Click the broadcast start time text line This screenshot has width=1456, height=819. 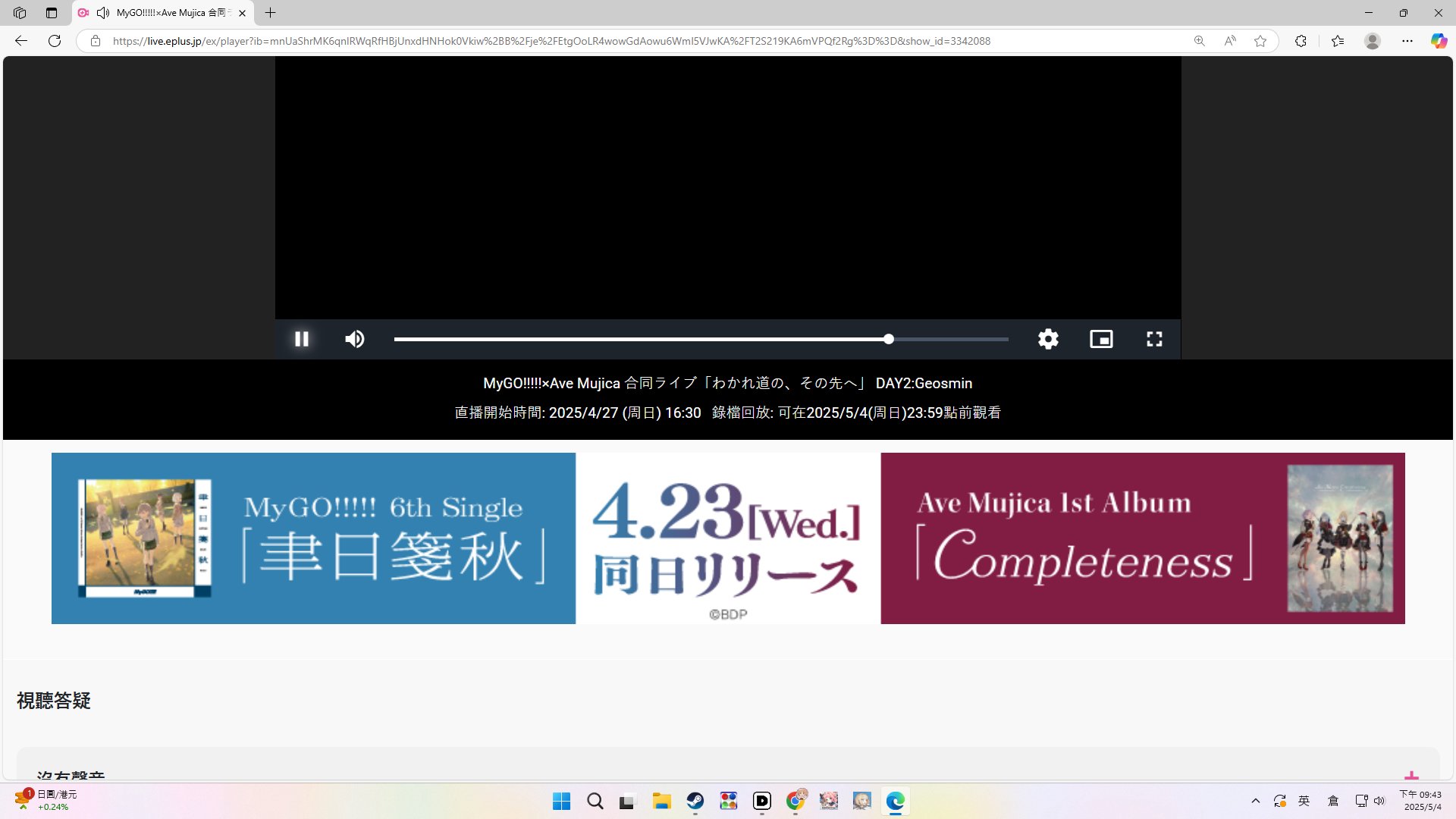pyautogui.click(x=578, y=413)
